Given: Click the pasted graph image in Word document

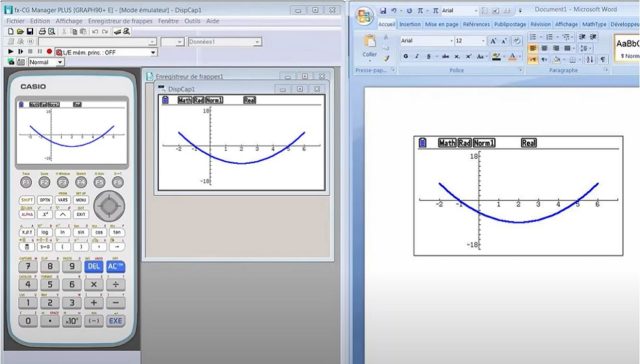Looking at the screenshot, I should [x=518, y=196].
